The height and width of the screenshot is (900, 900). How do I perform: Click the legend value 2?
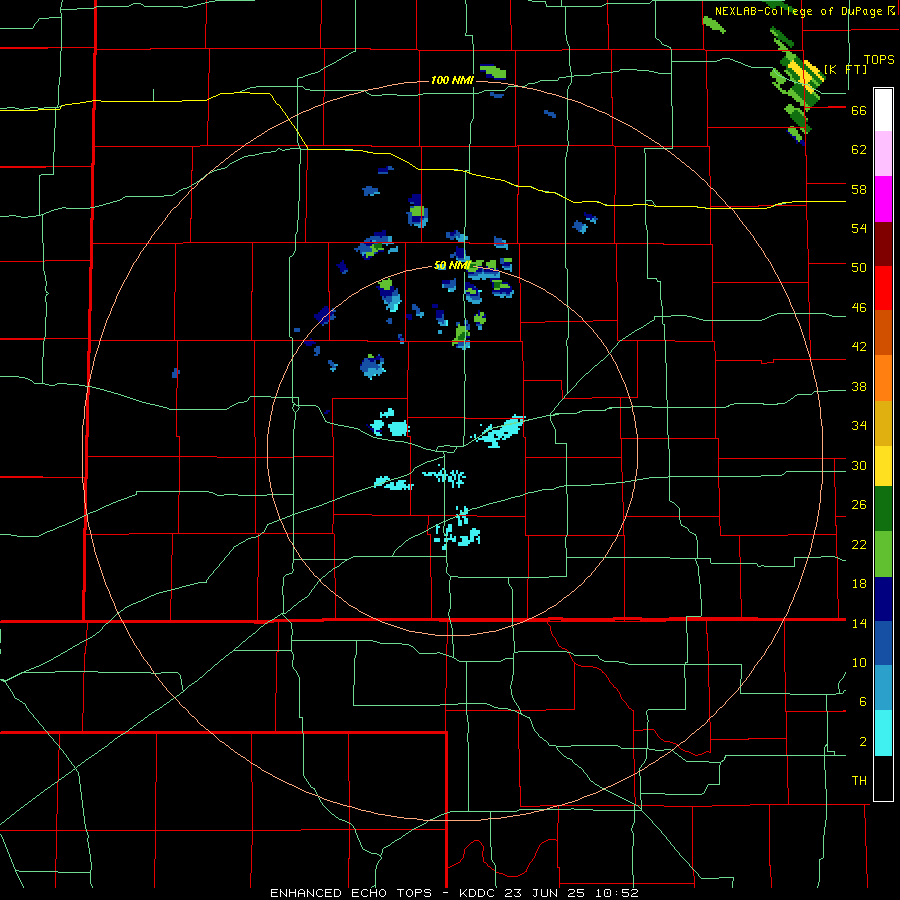point(863,742)
